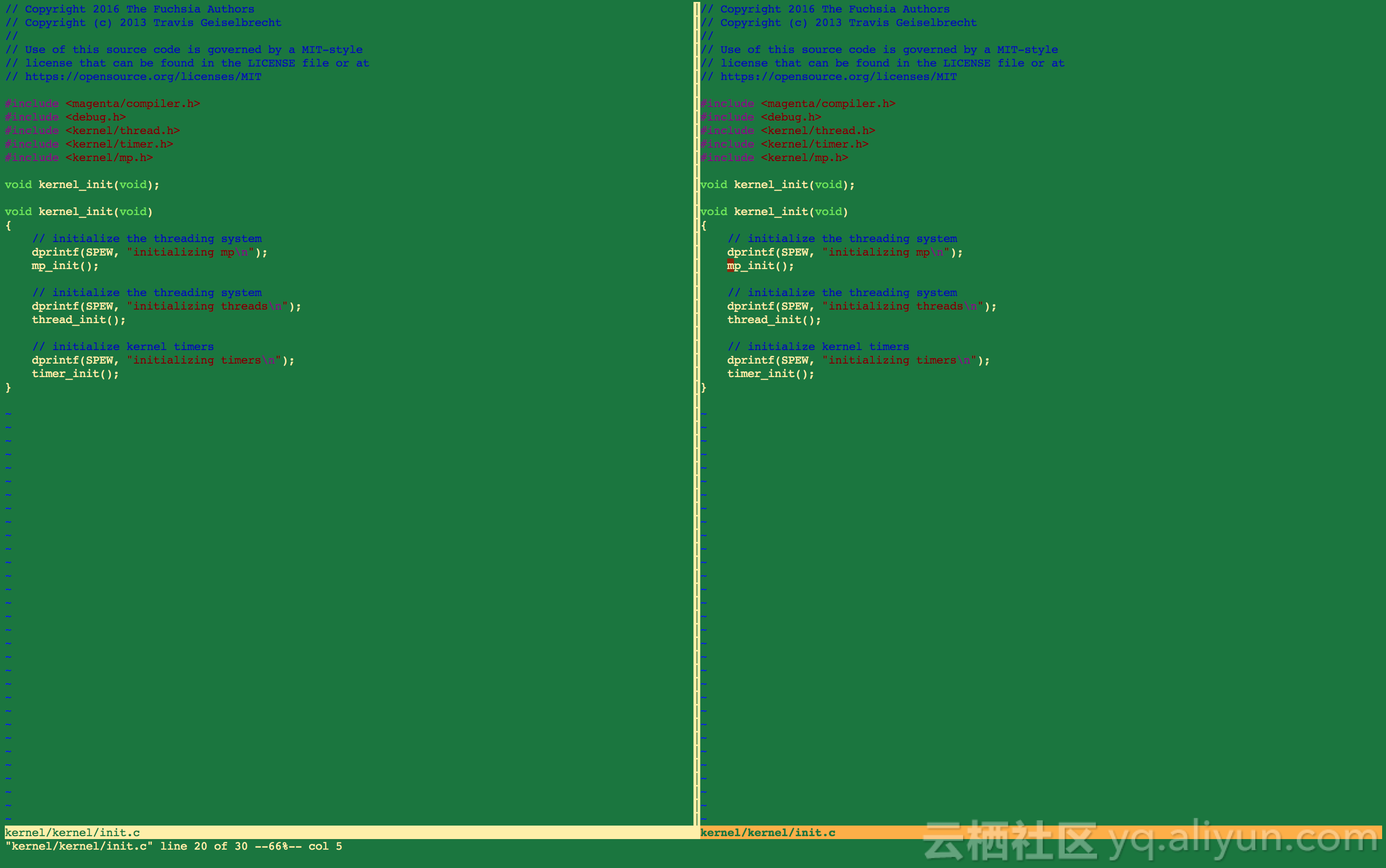Click void kernel_init(void) definition line, right pane
Image resolution: width=1386 pixels, height=868 pixels.
coord(774,212)
